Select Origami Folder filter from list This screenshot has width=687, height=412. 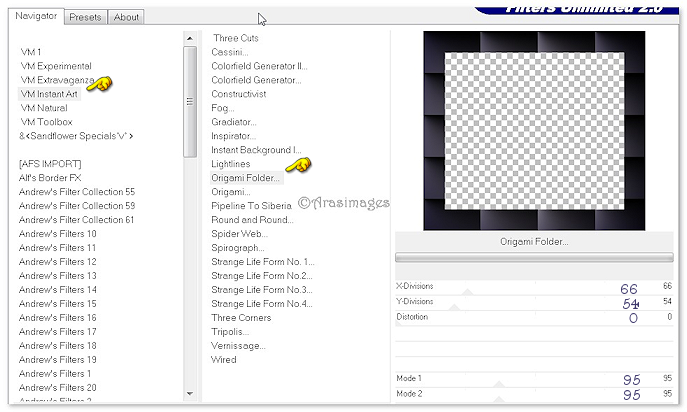point(246,177)
